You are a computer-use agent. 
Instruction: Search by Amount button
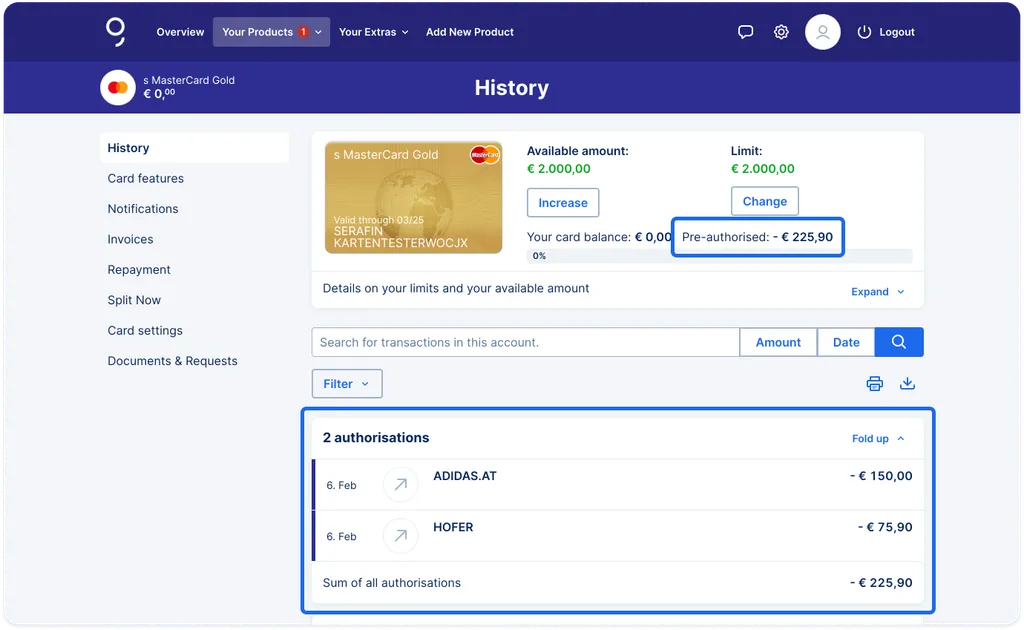tap(778, 342)
